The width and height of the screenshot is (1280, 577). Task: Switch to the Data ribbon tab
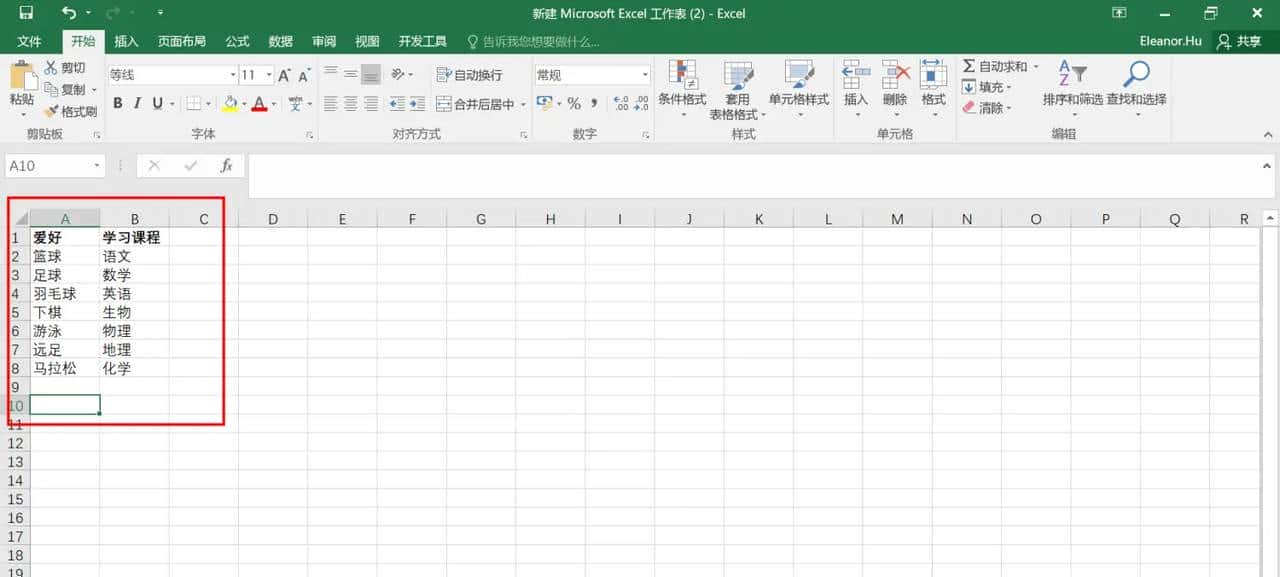[x=280, y=41]
